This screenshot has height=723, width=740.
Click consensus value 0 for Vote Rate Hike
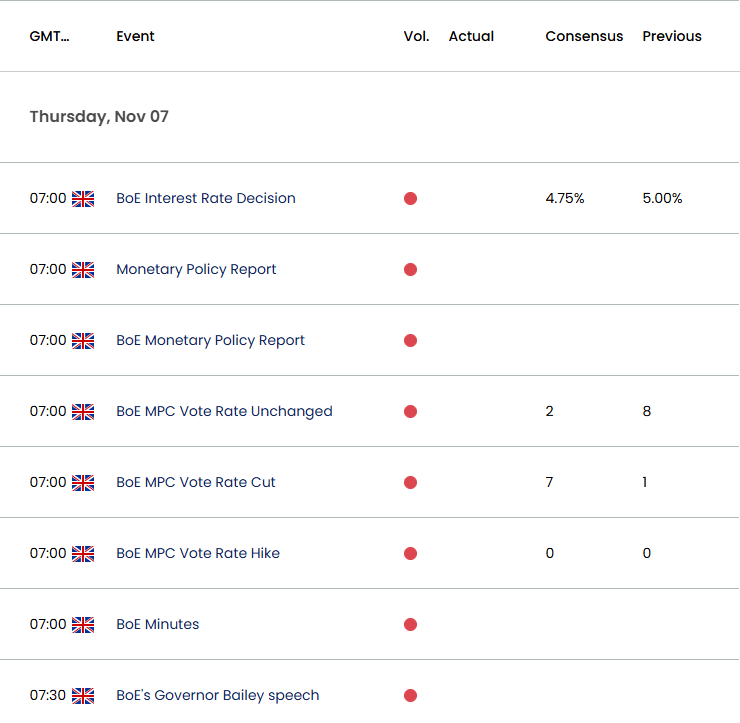coord(550,553)
